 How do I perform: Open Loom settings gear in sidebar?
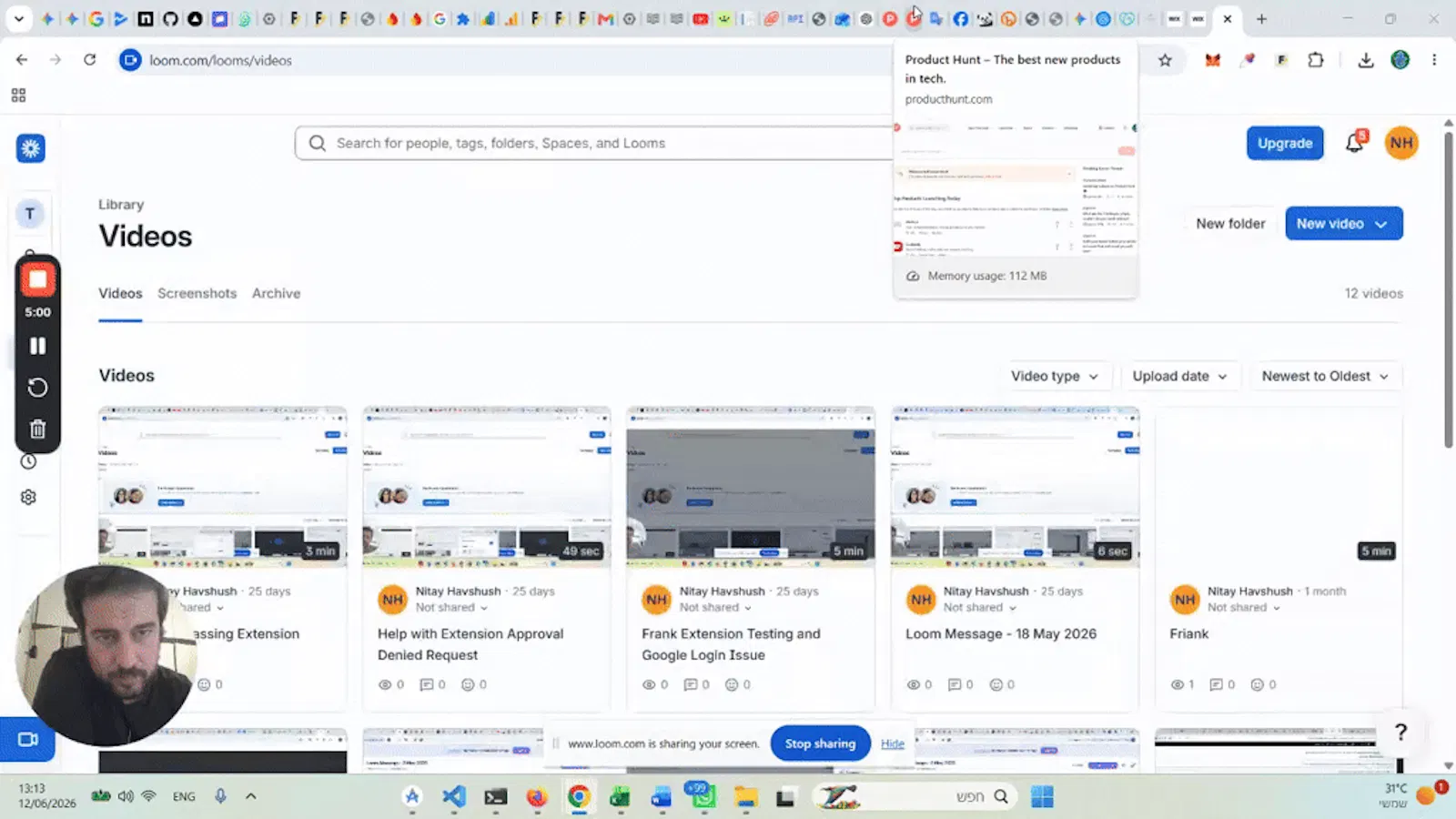pyautogui.click(x=29, y=498)
